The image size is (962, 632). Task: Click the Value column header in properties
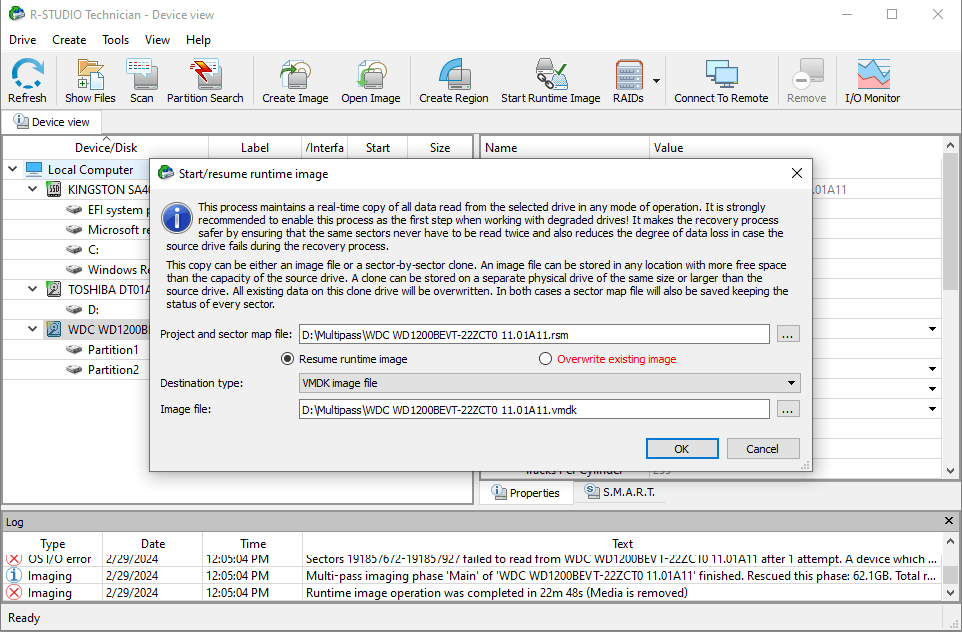[x=796, y=148]
